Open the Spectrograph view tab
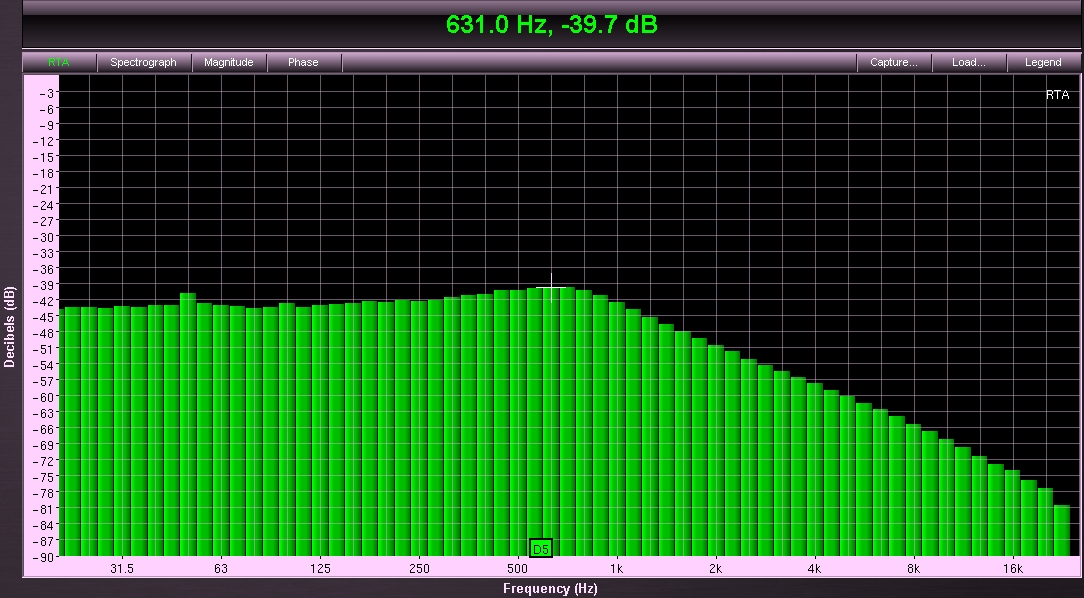The height and width of the screenshot is (598, 1084). pos(143,62)
